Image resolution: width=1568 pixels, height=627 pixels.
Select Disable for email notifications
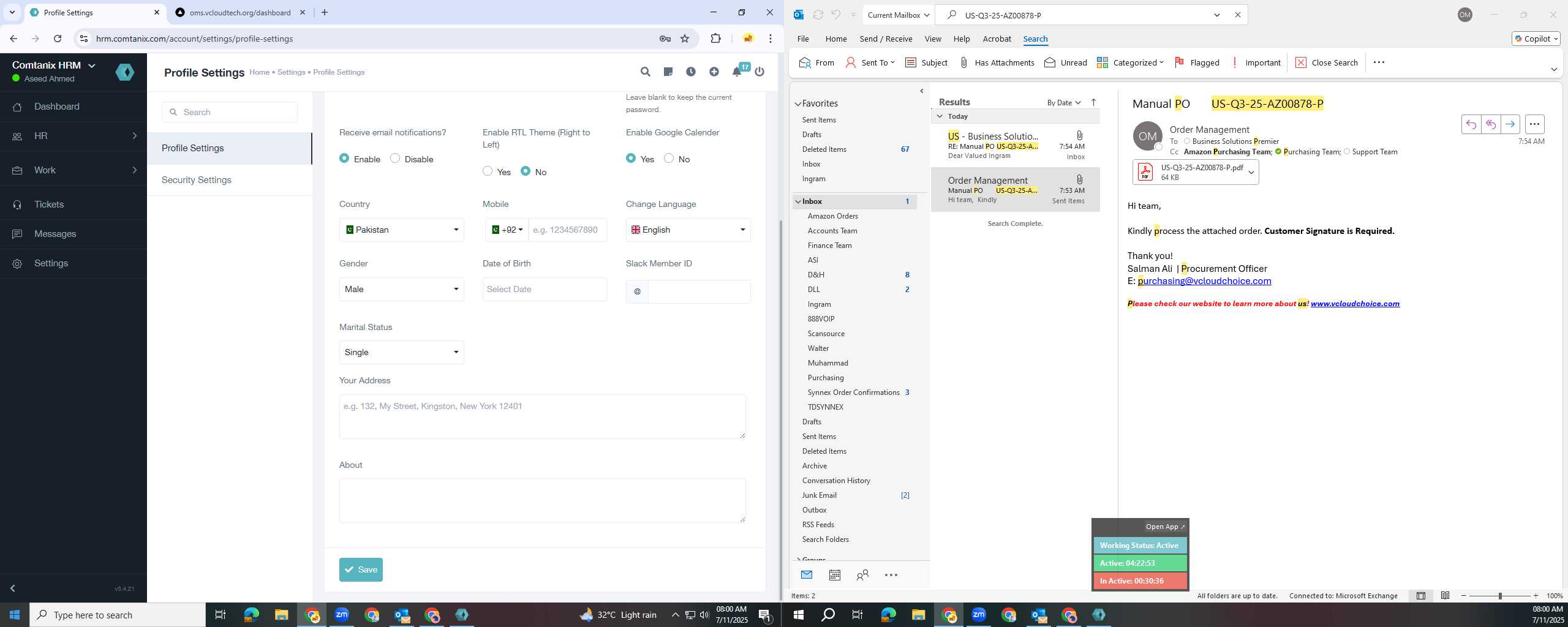click(x=395, y=159)
